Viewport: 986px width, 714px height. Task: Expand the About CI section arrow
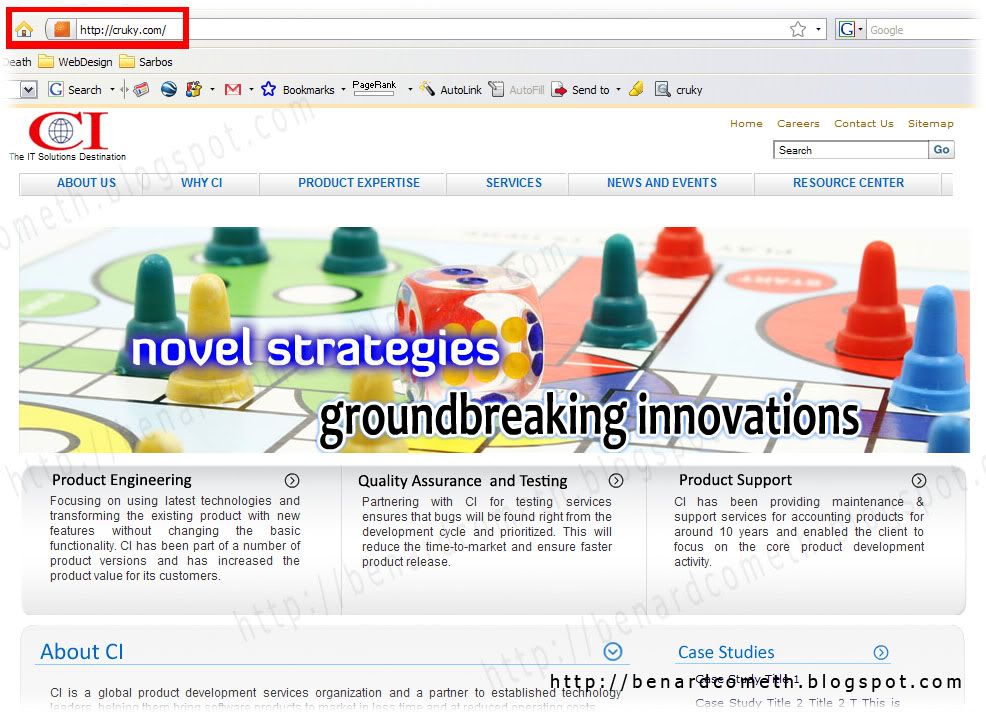613,652
